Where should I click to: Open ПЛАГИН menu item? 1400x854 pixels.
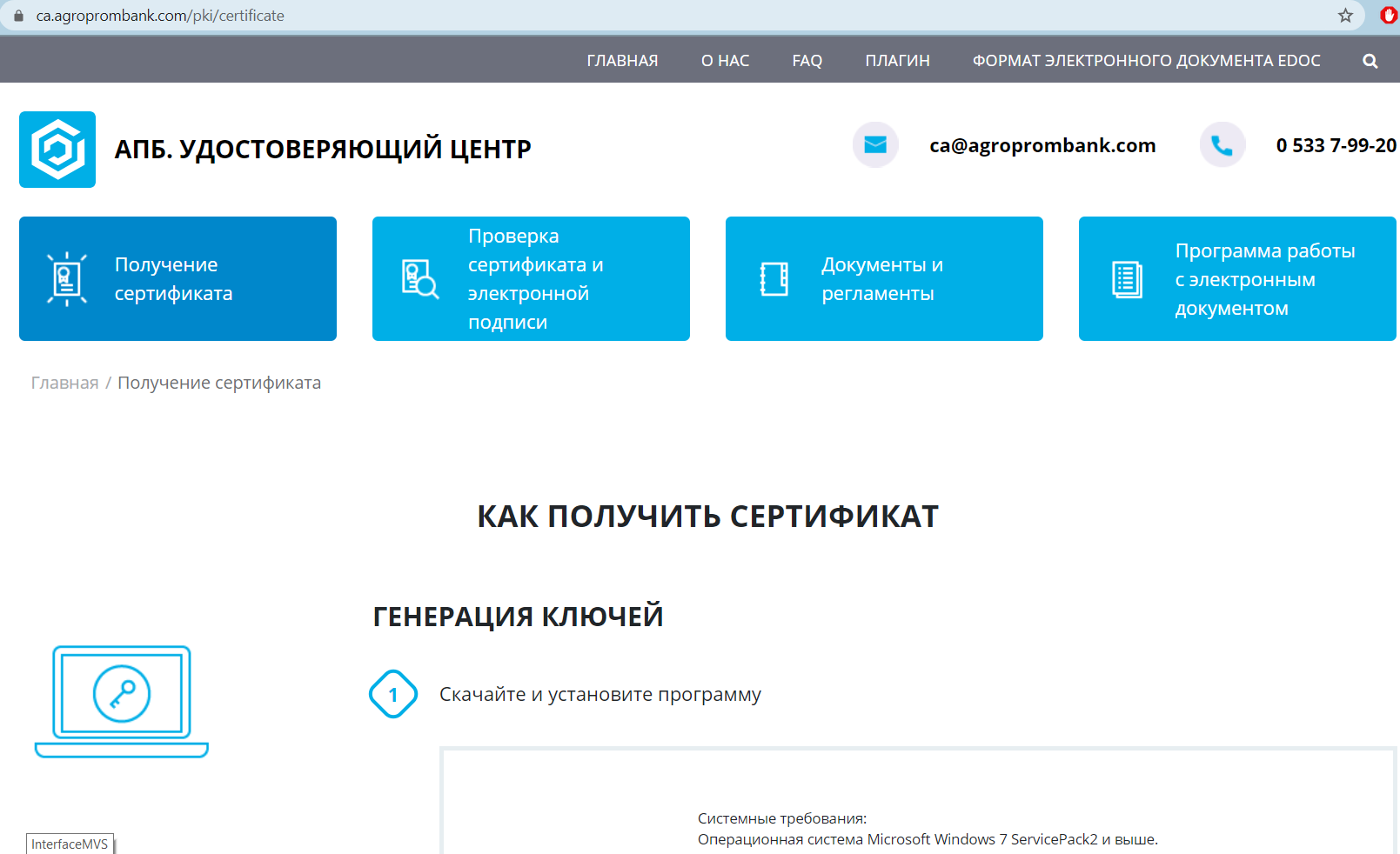pyautogui.click(x=897, y=61)
